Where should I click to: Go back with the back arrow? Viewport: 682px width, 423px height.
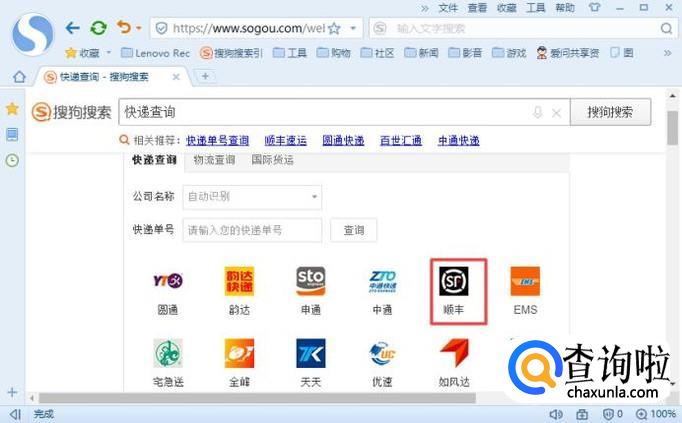pyautogui.click(x=73, y=28)
